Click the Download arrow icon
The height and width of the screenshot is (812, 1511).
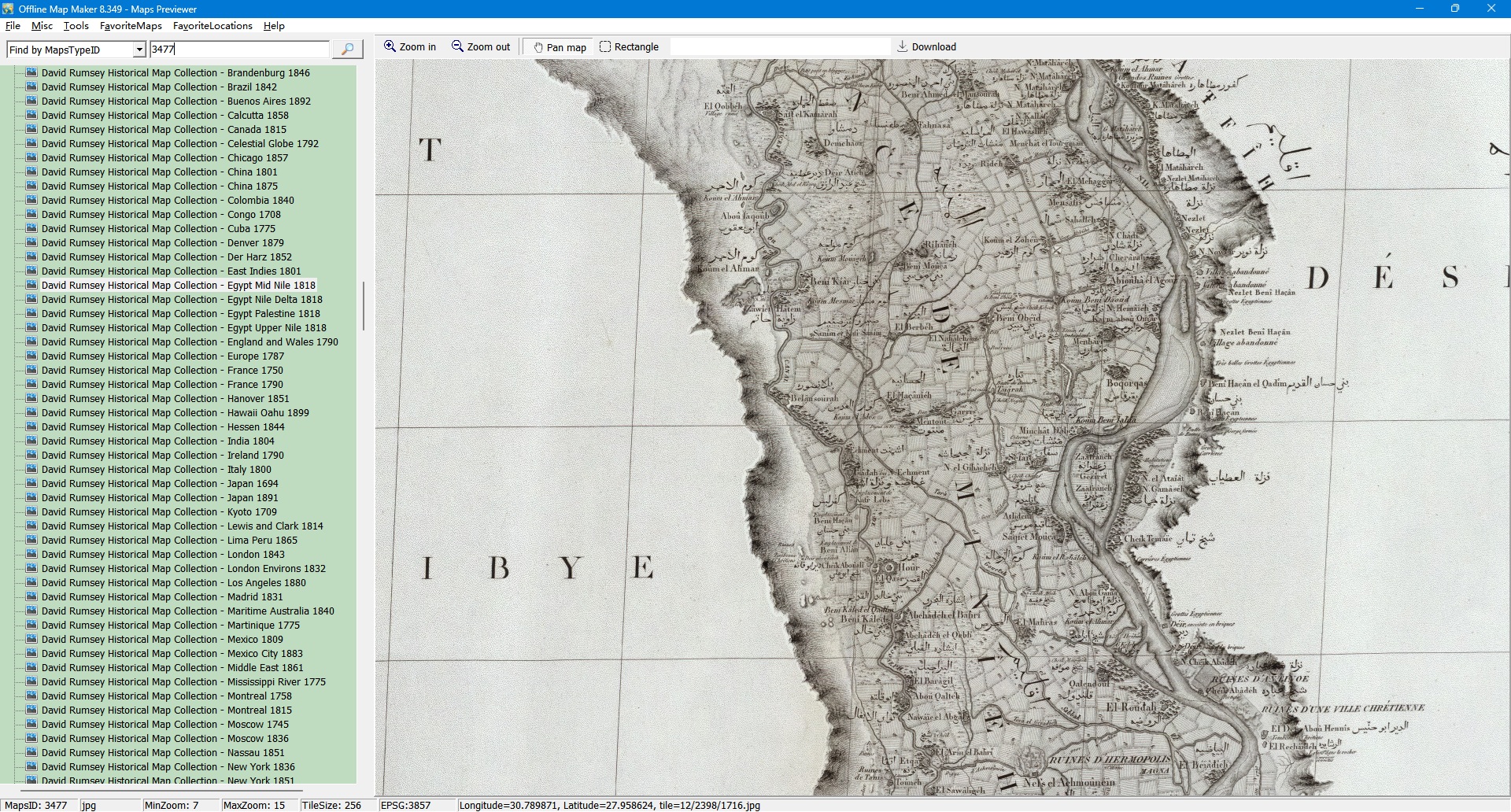[x=903, y=47]
